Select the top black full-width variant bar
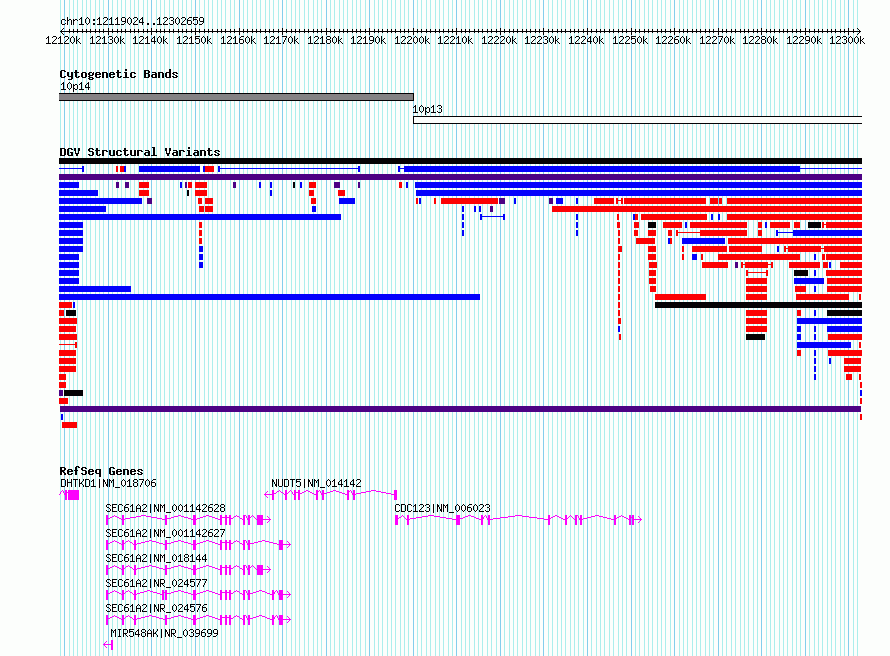The image size is (890, 656). pyautogui.click(x=460, y=161)
